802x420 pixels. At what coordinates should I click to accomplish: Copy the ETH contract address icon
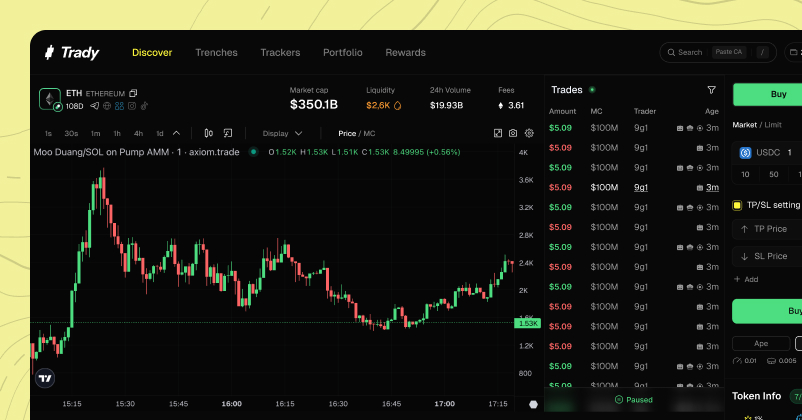pyautogui.click(x=133, y=93)
